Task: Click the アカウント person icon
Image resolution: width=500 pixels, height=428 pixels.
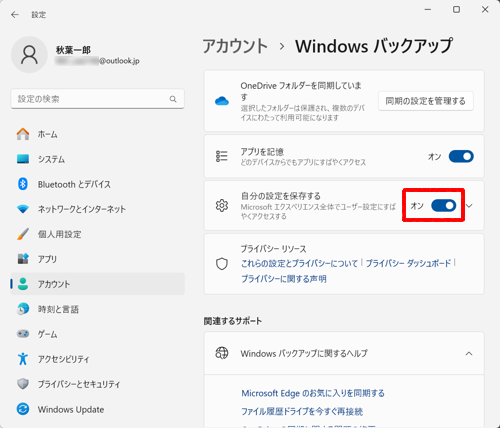Action: point(23,284)
